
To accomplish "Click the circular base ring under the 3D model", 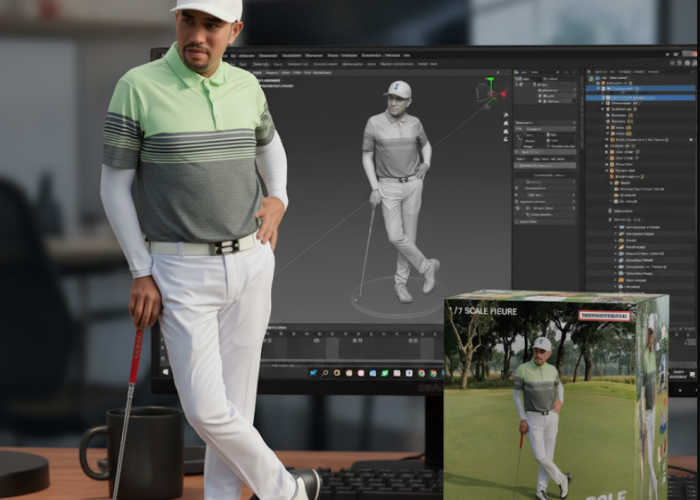I will click(x=399, y=298).
